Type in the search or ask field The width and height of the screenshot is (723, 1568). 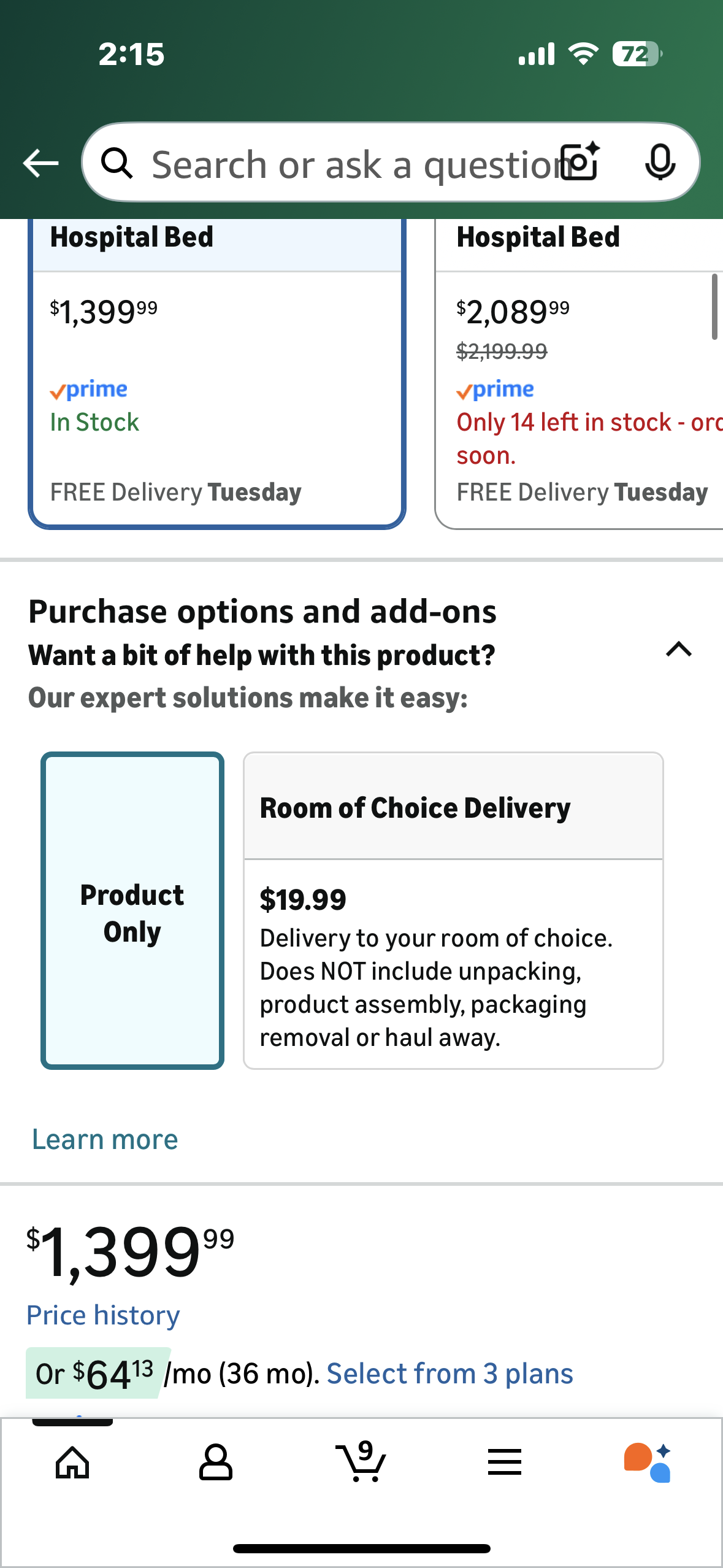[x=350, y=164]
